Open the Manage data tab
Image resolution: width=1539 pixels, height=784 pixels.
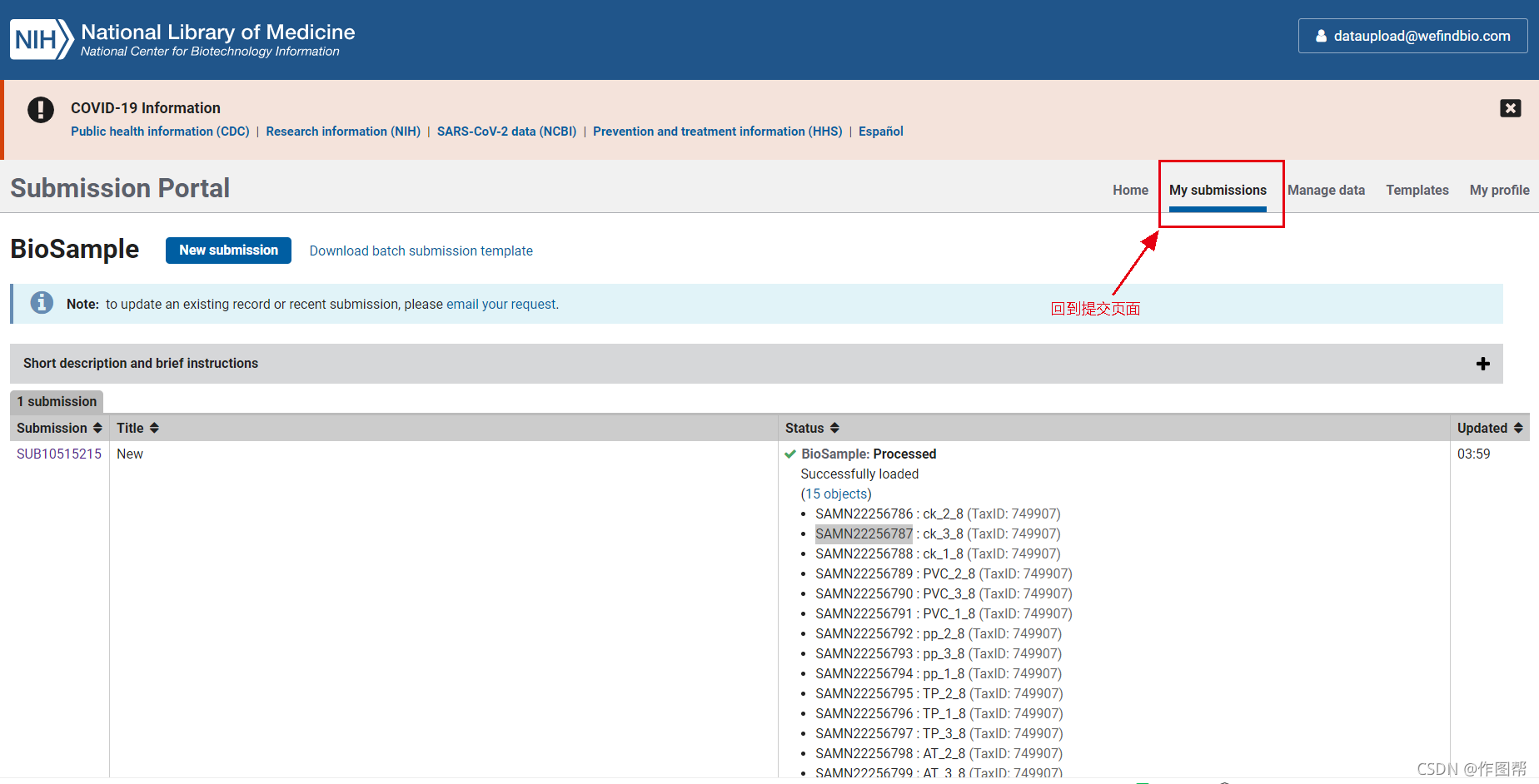click(x=1326, y=190)
